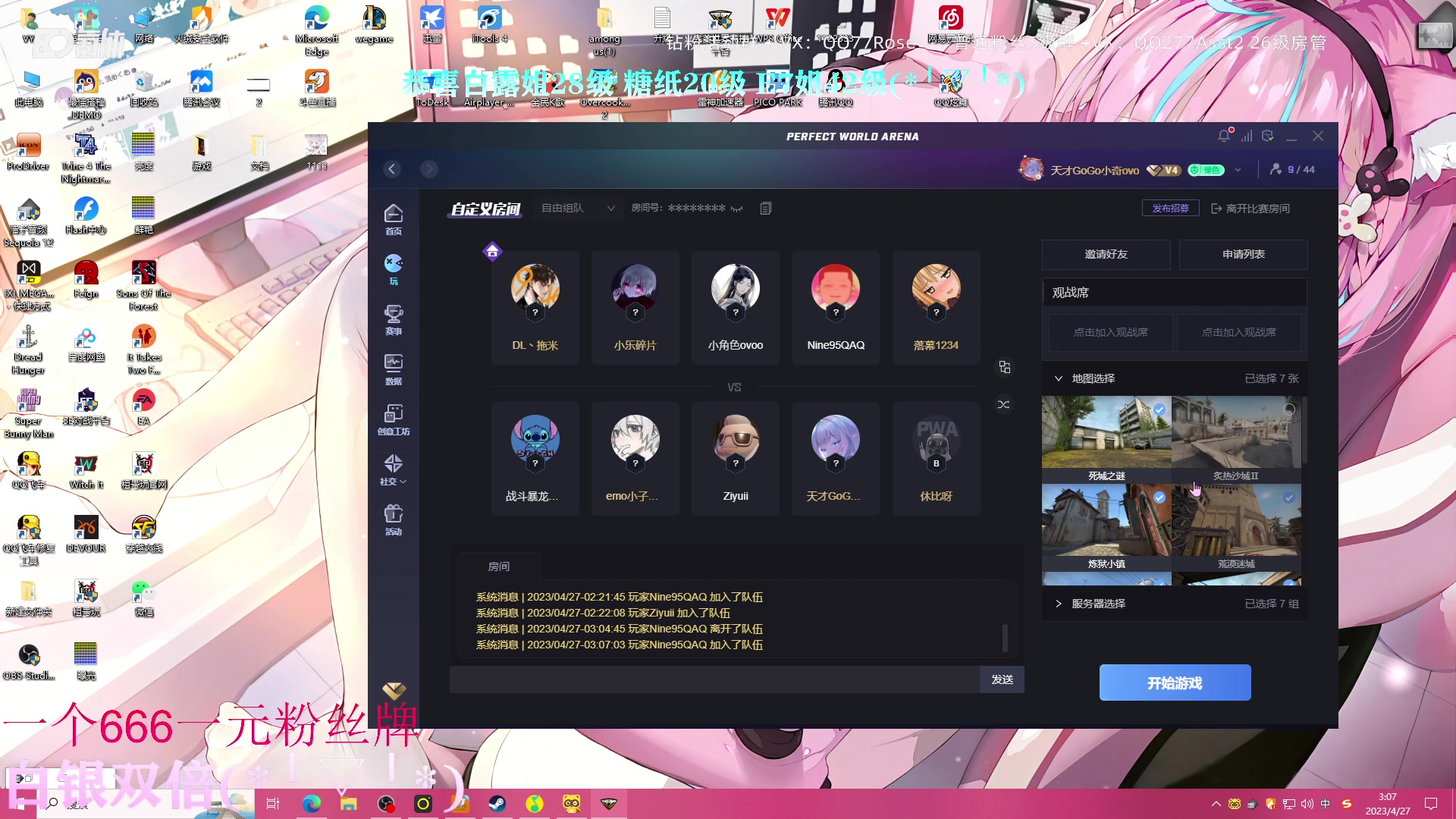Join the right 点击加入观战席 spectator slot
The width and height of the screenshot is (1456, 819).
point(1238,332)
